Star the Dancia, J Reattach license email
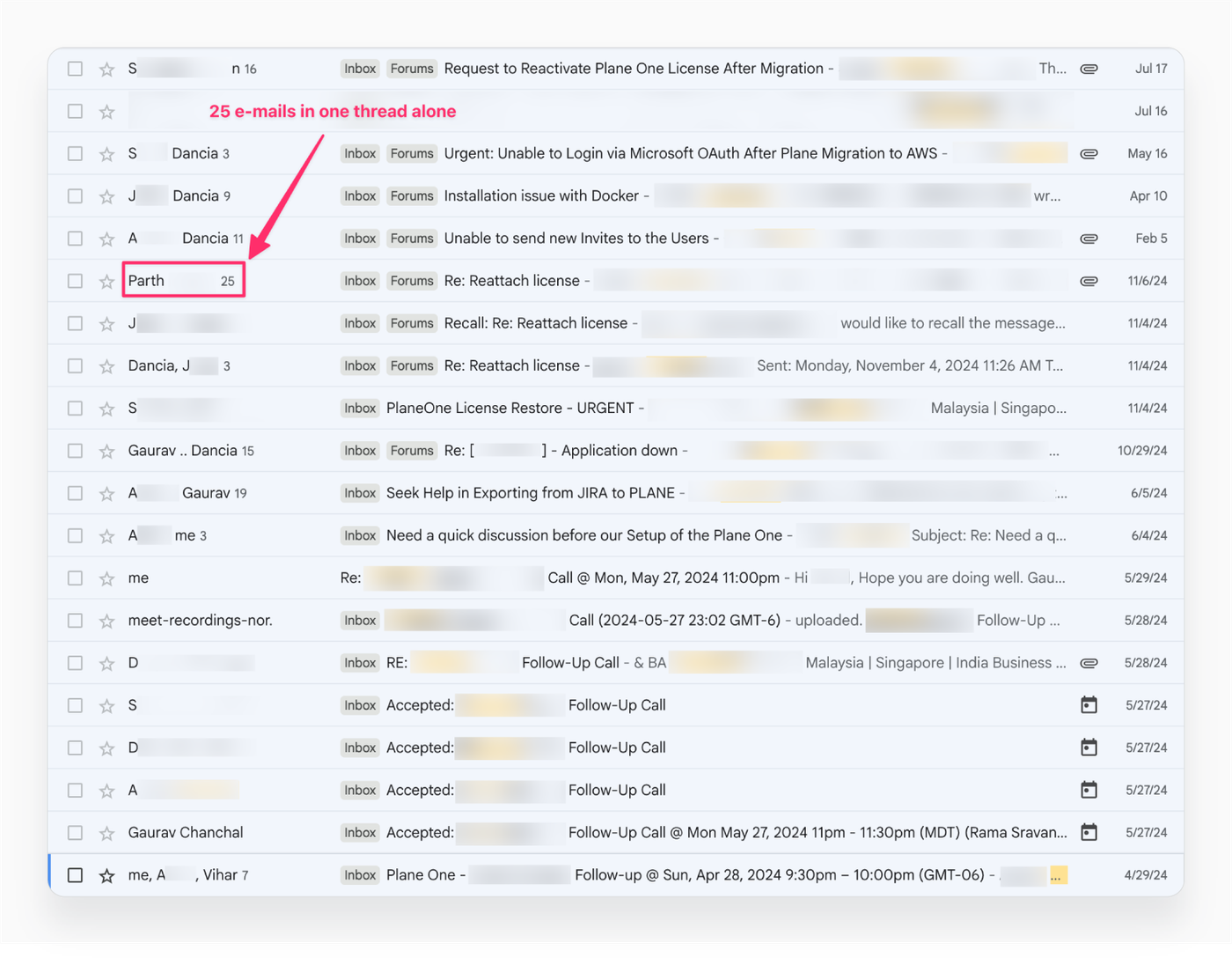Image resolution: width=1232 pixels, height=972 pixels. pyautogui.click(x=106, y=366)
